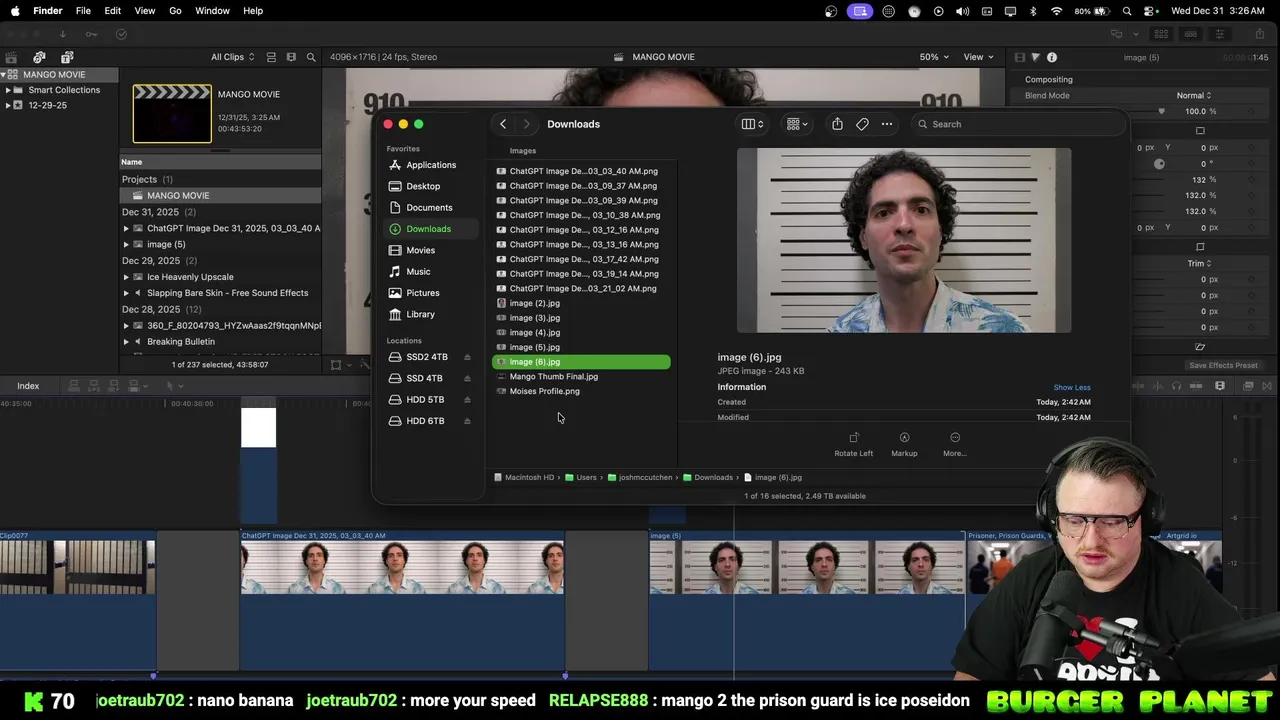Viewport: 1280px width, 720px height.
Task: Open the File menu
Action: click(83, 11)
